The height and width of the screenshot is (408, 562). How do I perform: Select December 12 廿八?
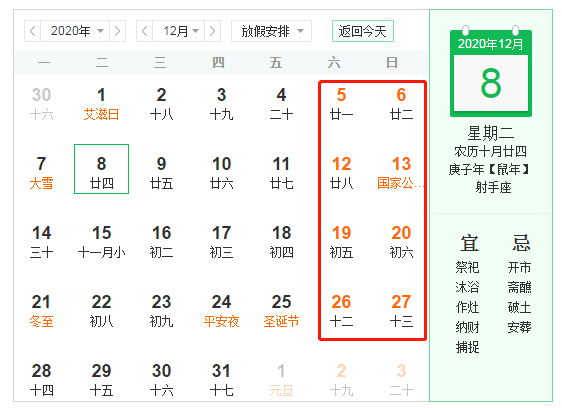pyautogui.click(x=341, y=172)
